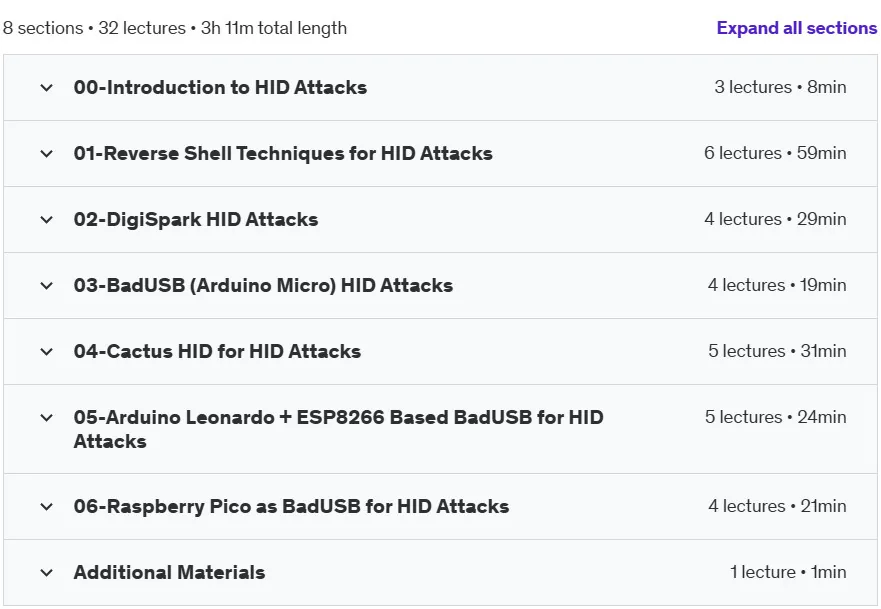Viewport: 881px width, 609px height.
Task: Toggle chevron for 06-Raspberry Pico section
Action: (47, 506)
